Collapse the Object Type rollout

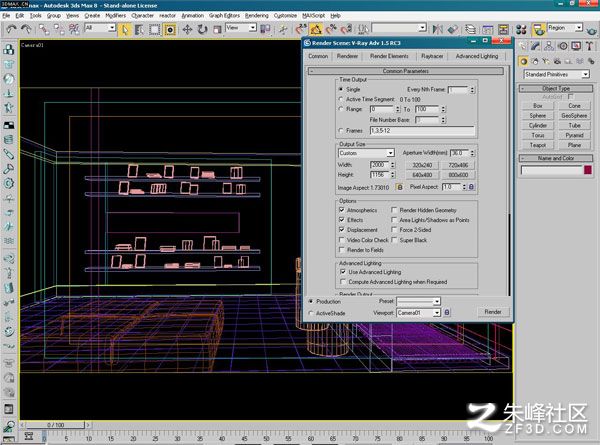click(556, 88)
